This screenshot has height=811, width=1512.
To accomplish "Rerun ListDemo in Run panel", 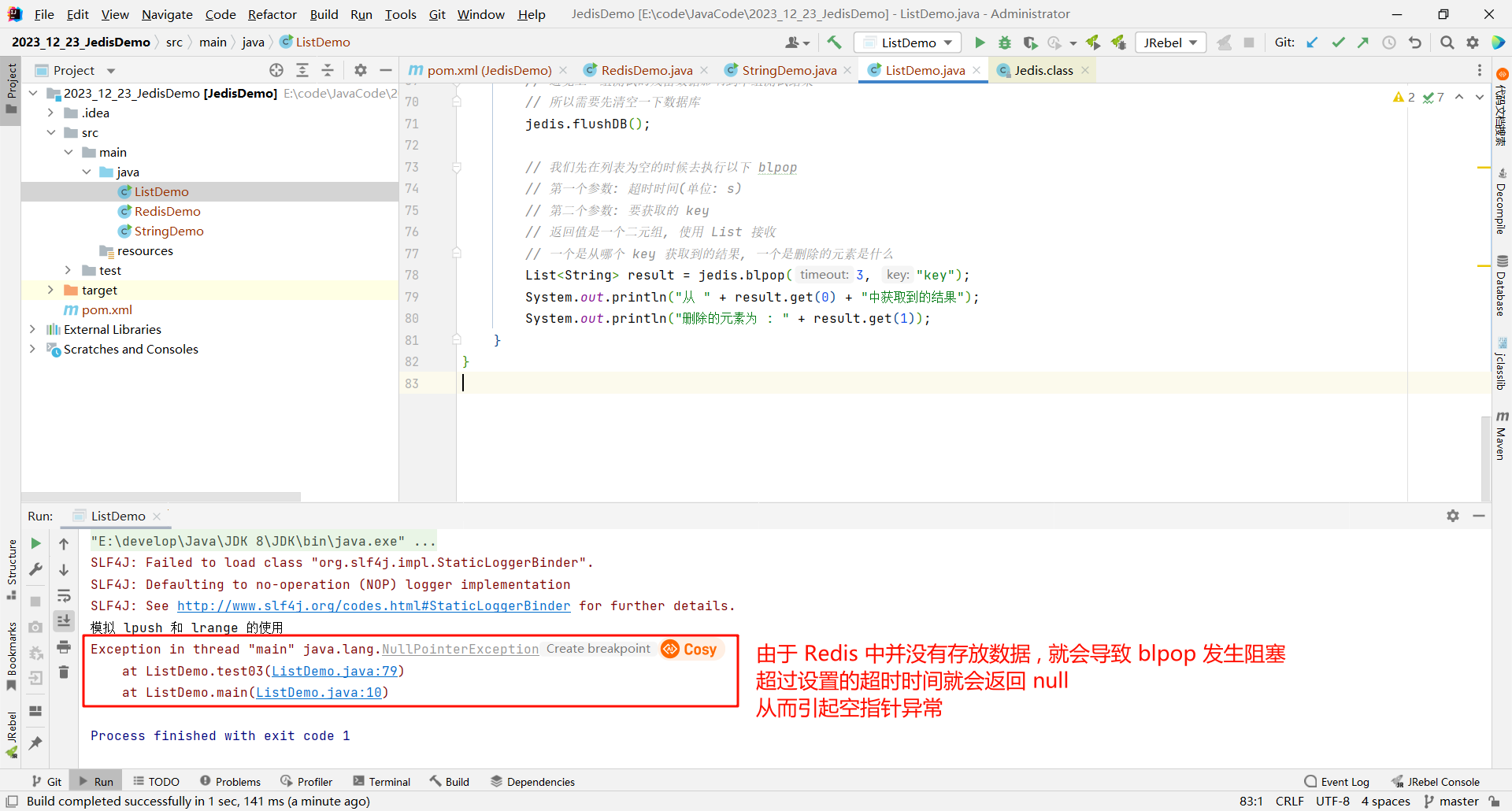I will pos(35,543).
